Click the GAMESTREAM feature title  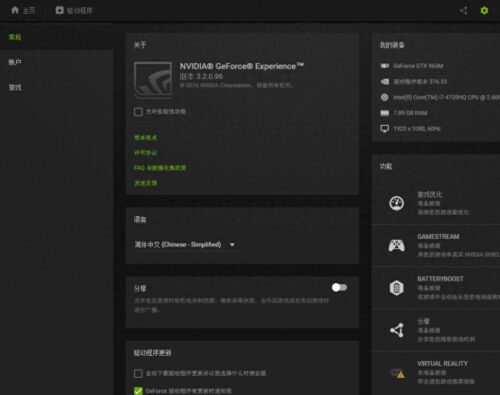(438, 237)
